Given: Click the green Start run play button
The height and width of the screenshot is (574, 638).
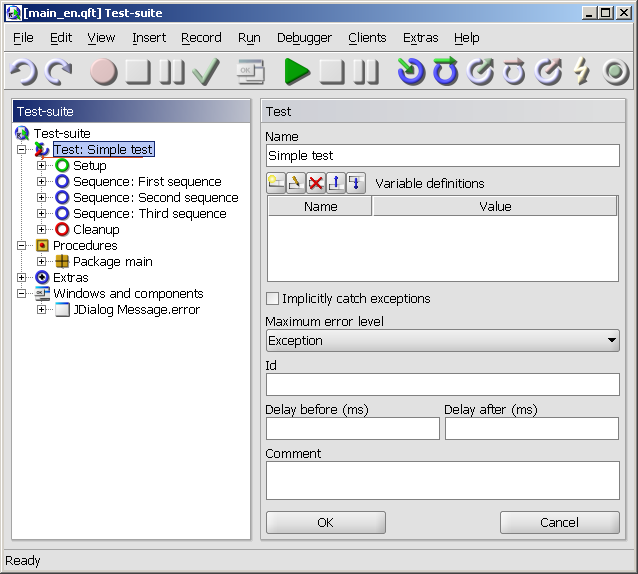Looking at the screenshot, I should click(297, 72).
